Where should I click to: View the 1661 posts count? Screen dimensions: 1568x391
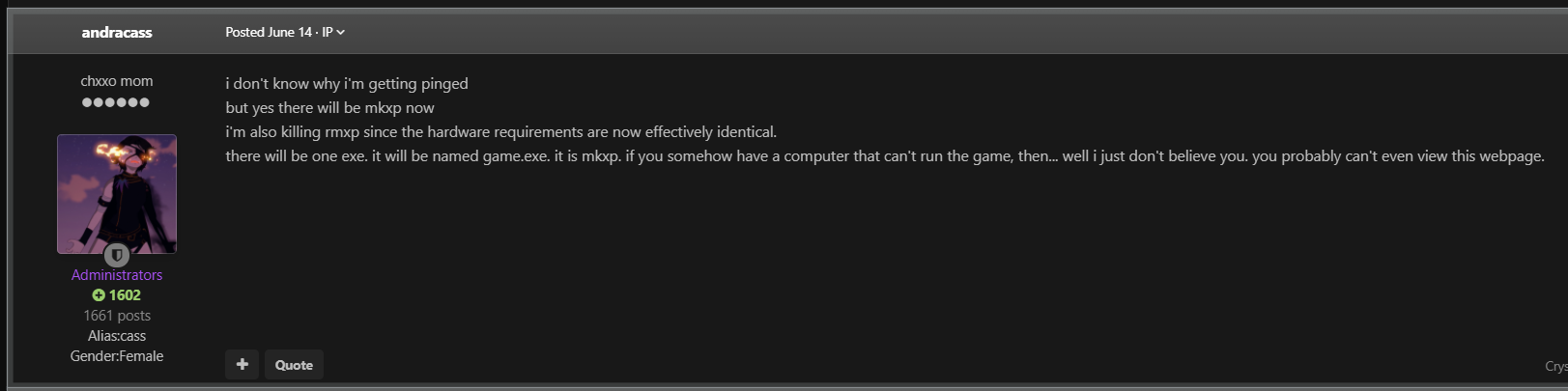(117, 316)
